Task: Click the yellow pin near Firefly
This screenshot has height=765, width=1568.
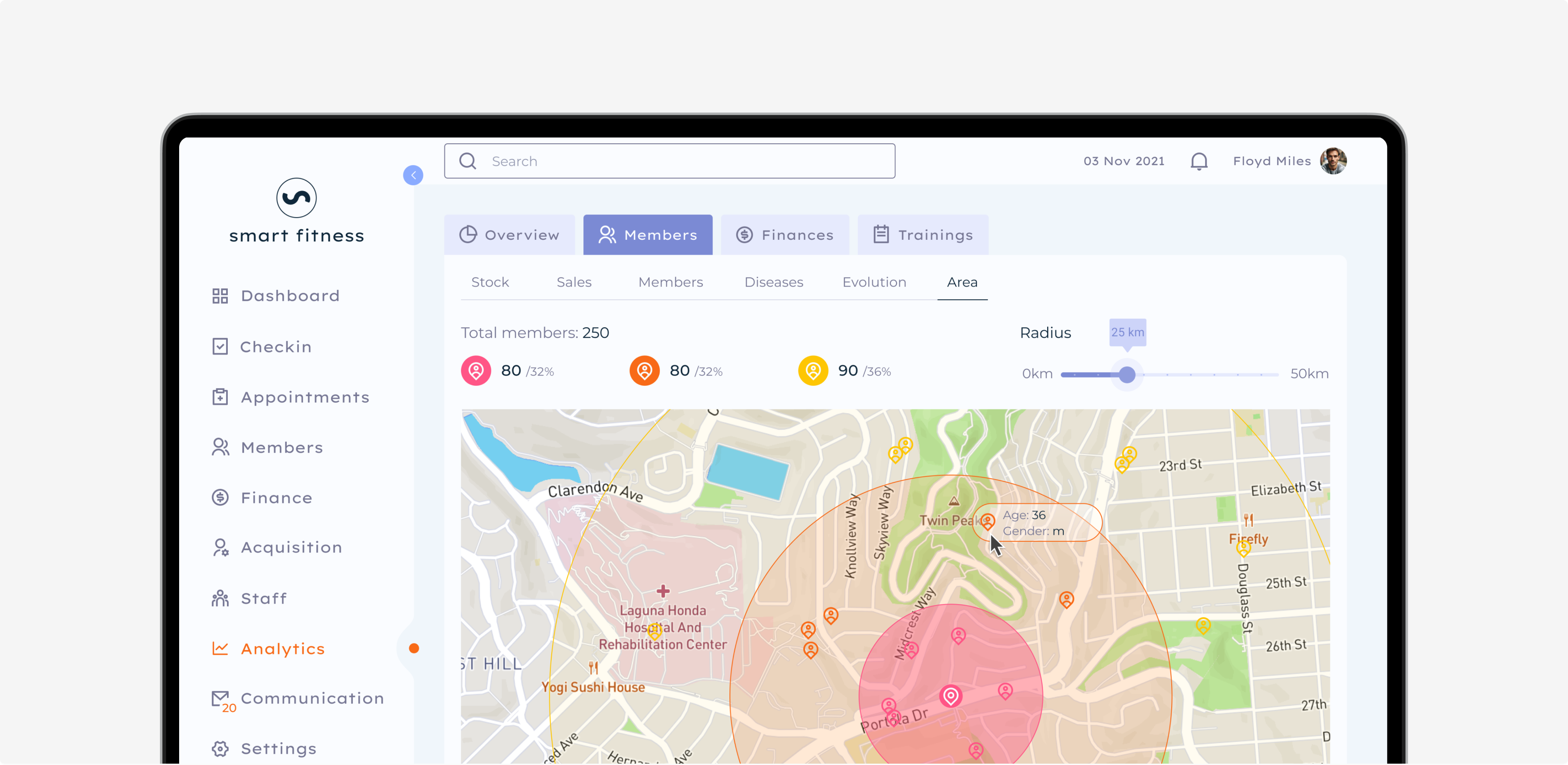Action: (x=1244, y=549)
